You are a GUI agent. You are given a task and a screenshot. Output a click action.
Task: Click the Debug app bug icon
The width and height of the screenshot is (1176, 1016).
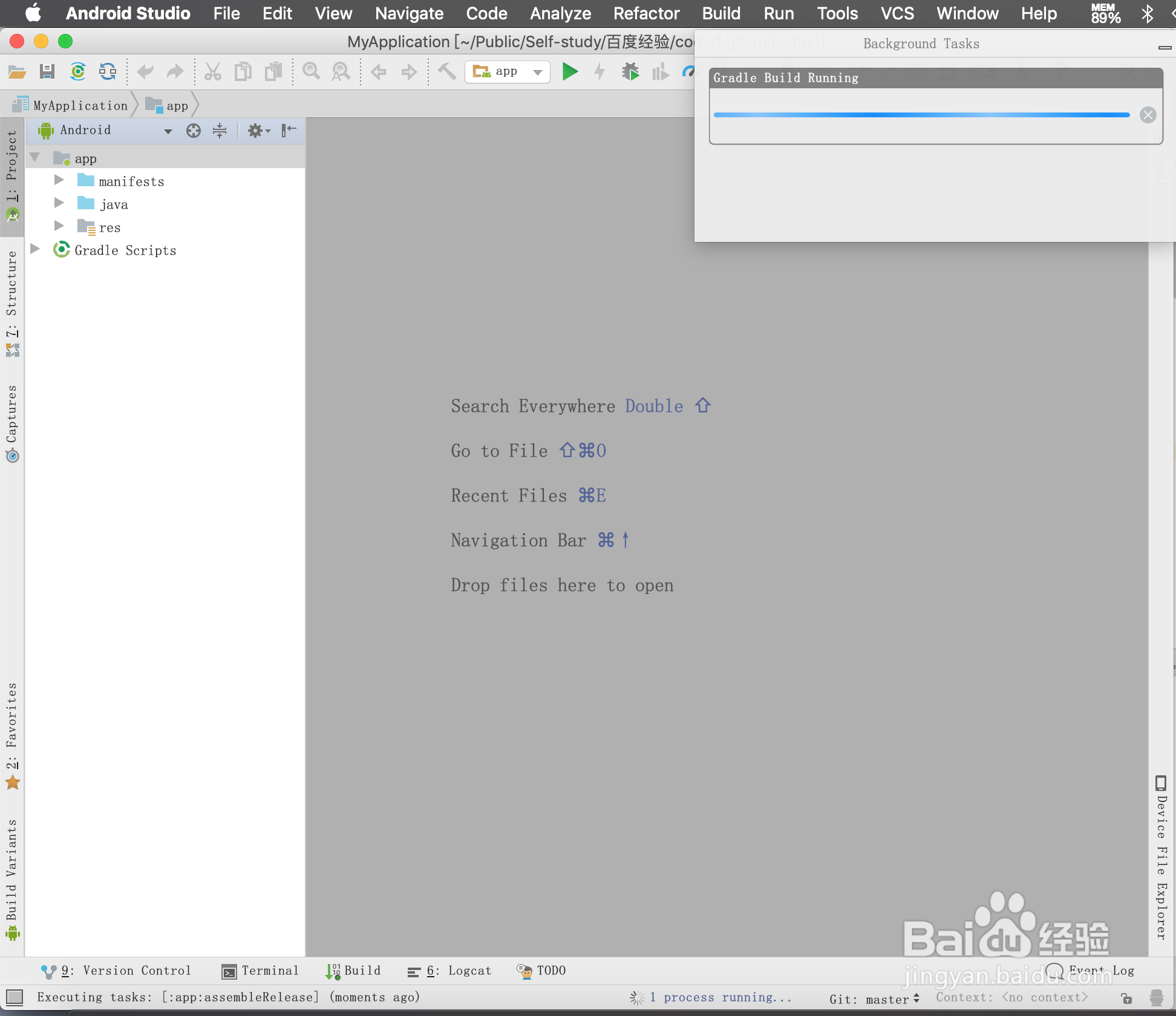(630, 72)
